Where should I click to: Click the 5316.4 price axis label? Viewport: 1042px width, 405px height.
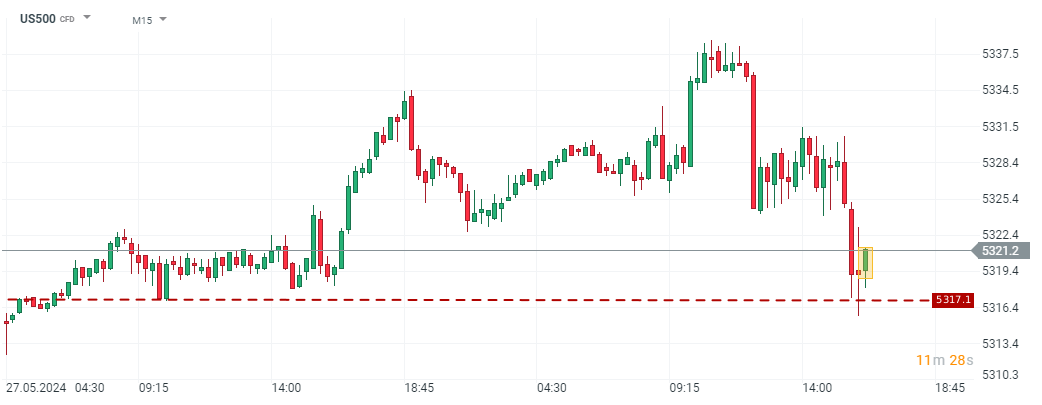(1000, 307)
